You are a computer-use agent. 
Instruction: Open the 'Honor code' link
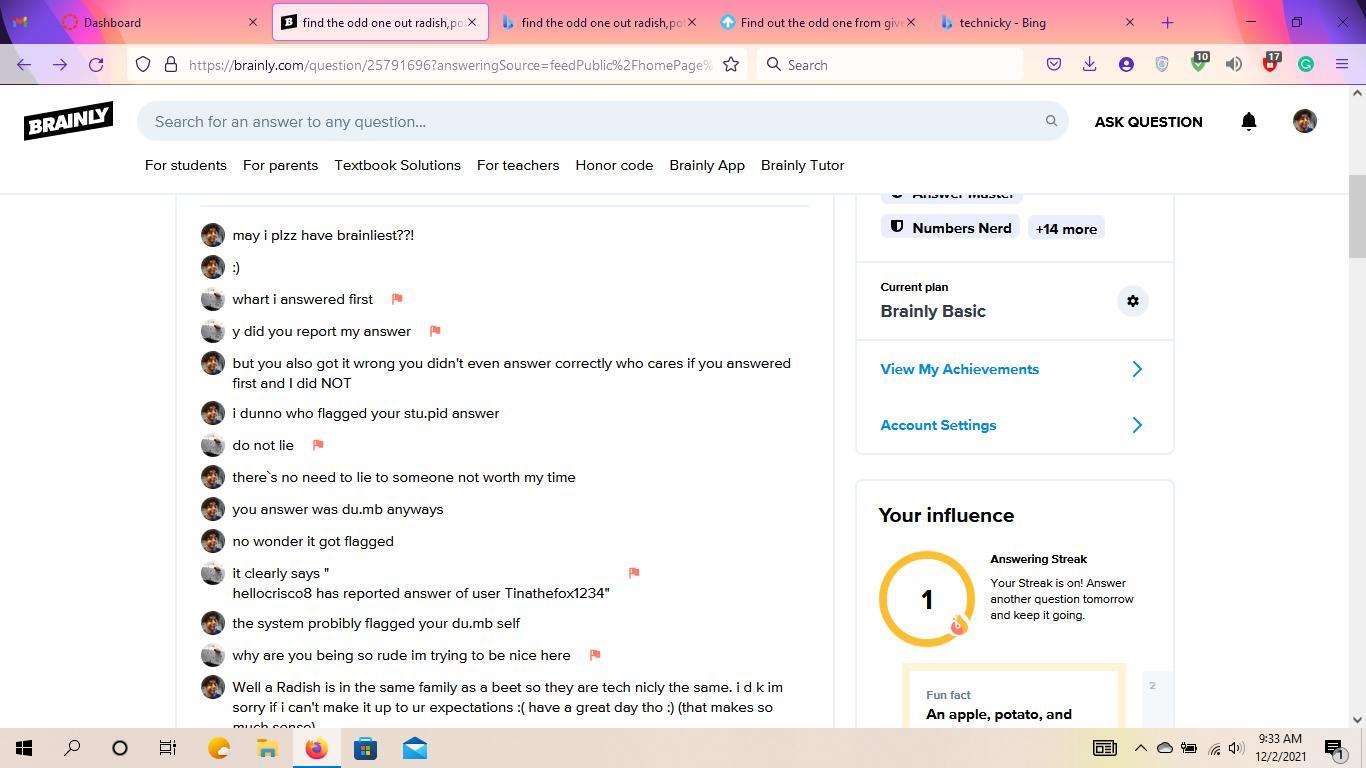(x=614, y=165)
